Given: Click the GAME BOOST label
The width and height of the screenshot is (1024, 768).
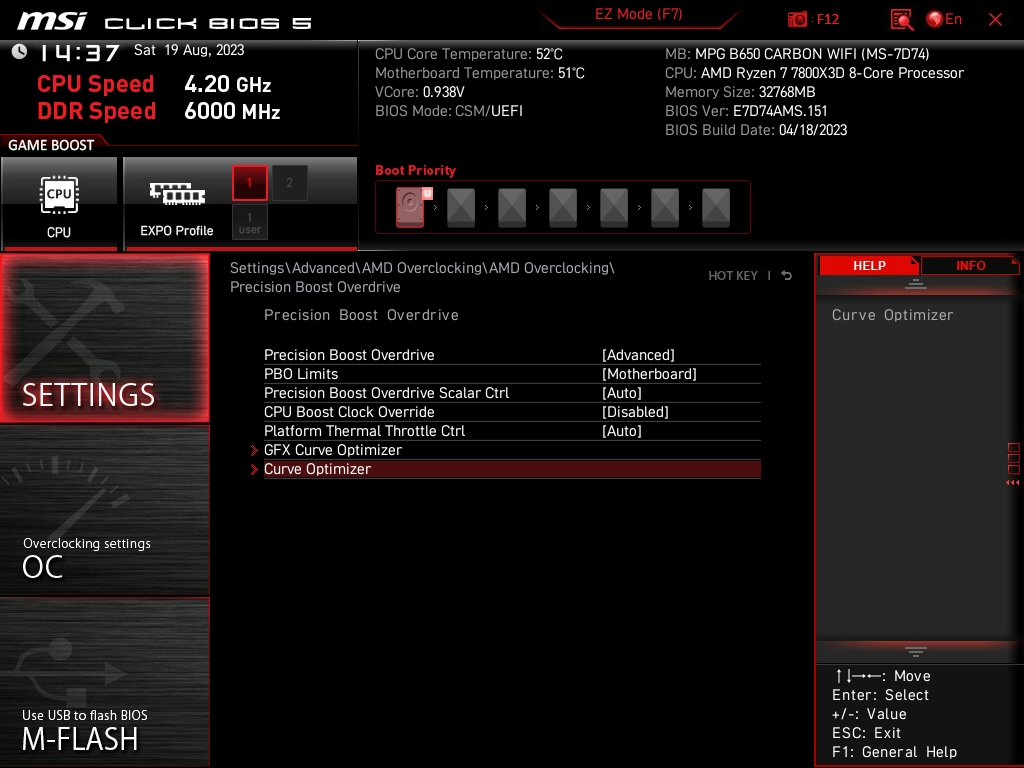Looking at the screenshot, I should pyautogui.click(x=51, y=145).
